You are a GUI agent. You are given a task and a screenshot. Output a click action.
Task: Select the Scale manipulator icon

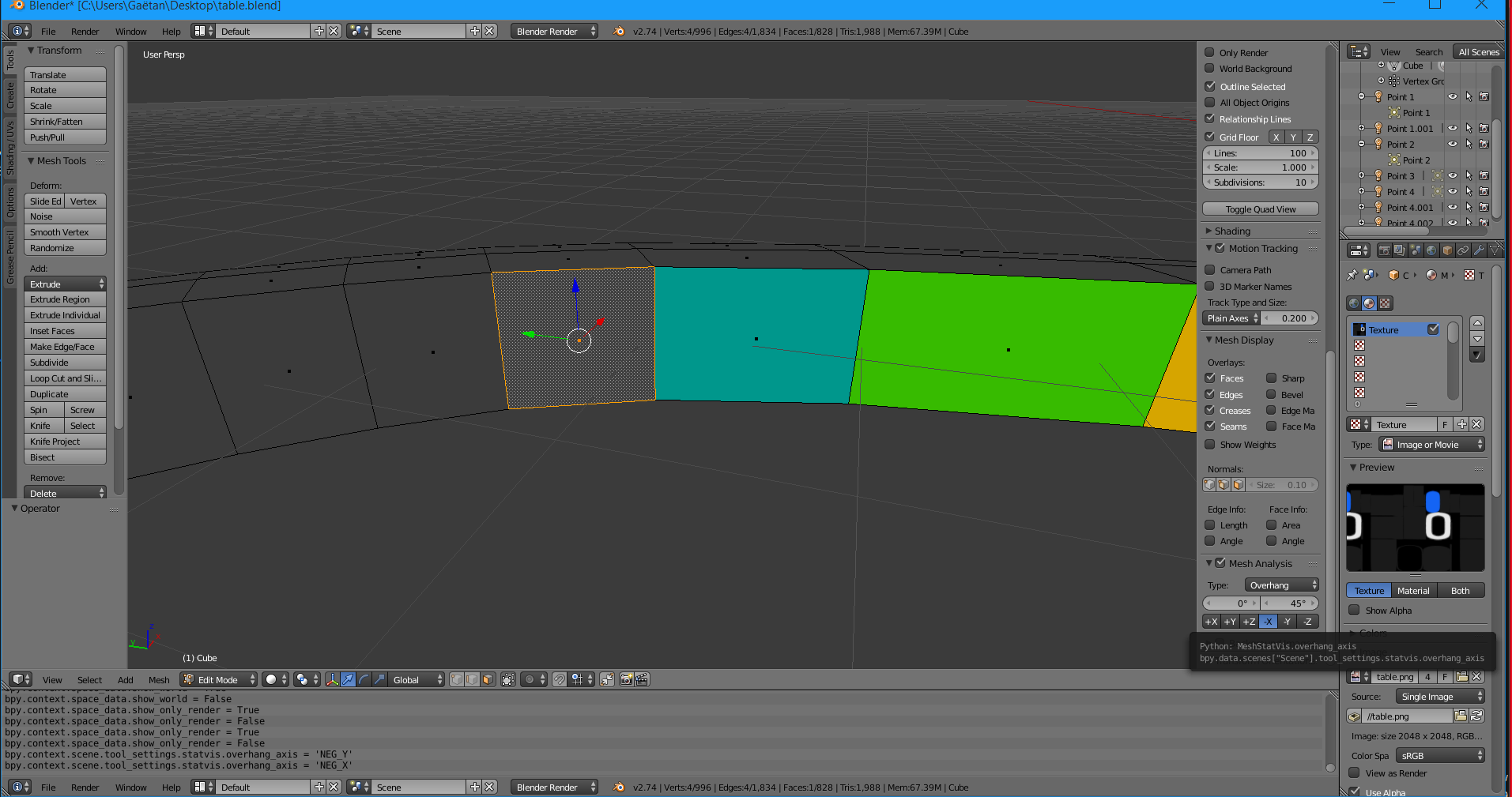pos(379,679)
